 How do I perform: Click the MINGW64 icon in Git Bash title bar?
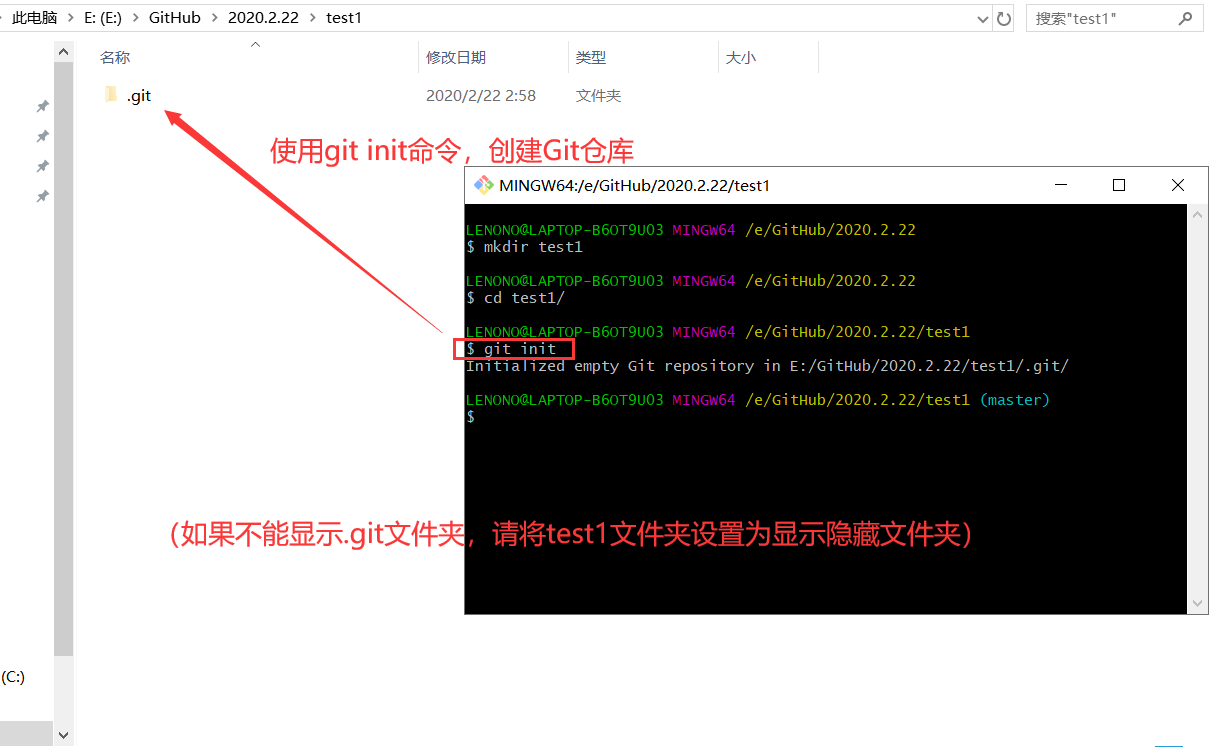(x=482, y=184)
